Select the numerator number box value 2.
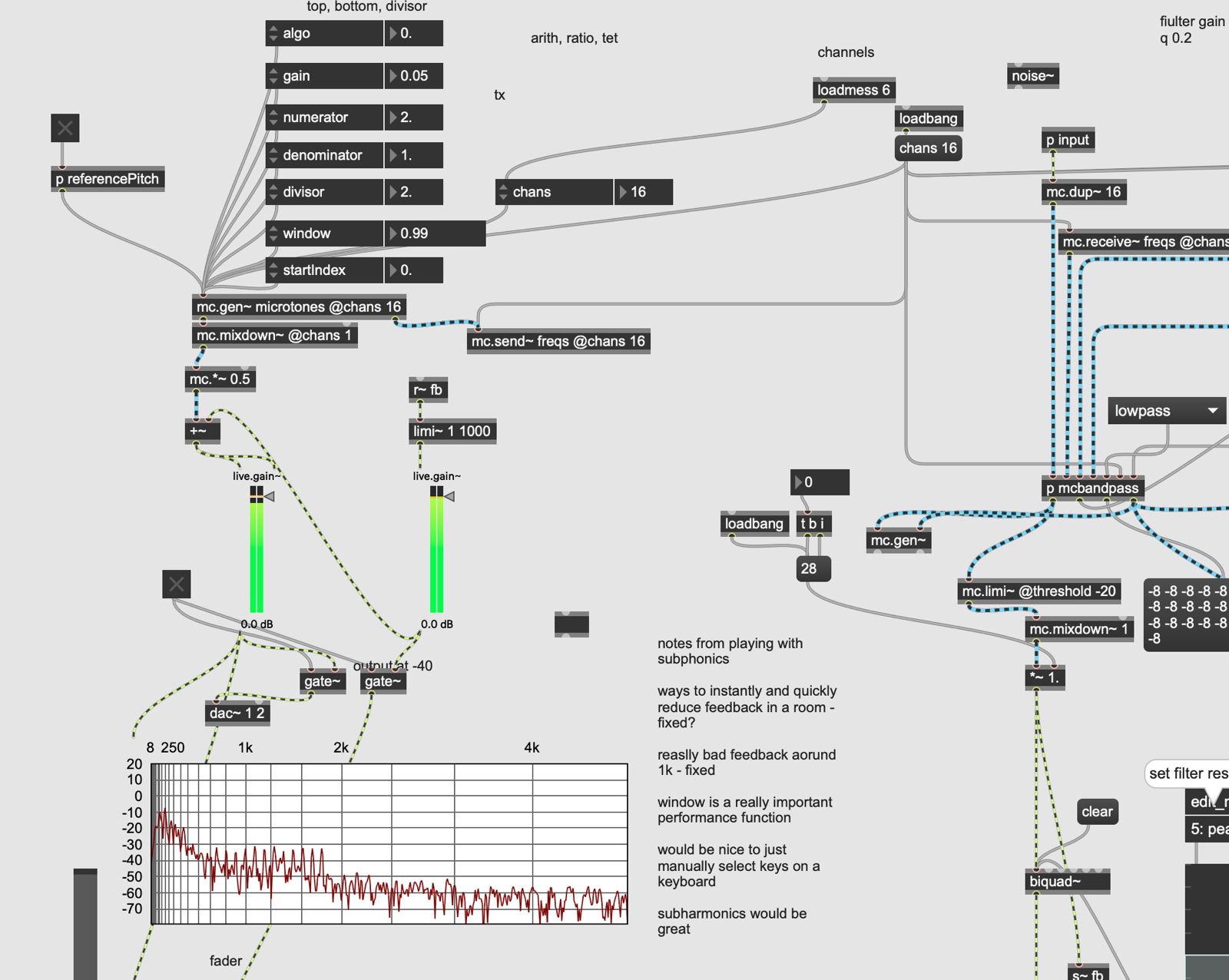Screen dimensions: 1229x980 pos(414,118)
